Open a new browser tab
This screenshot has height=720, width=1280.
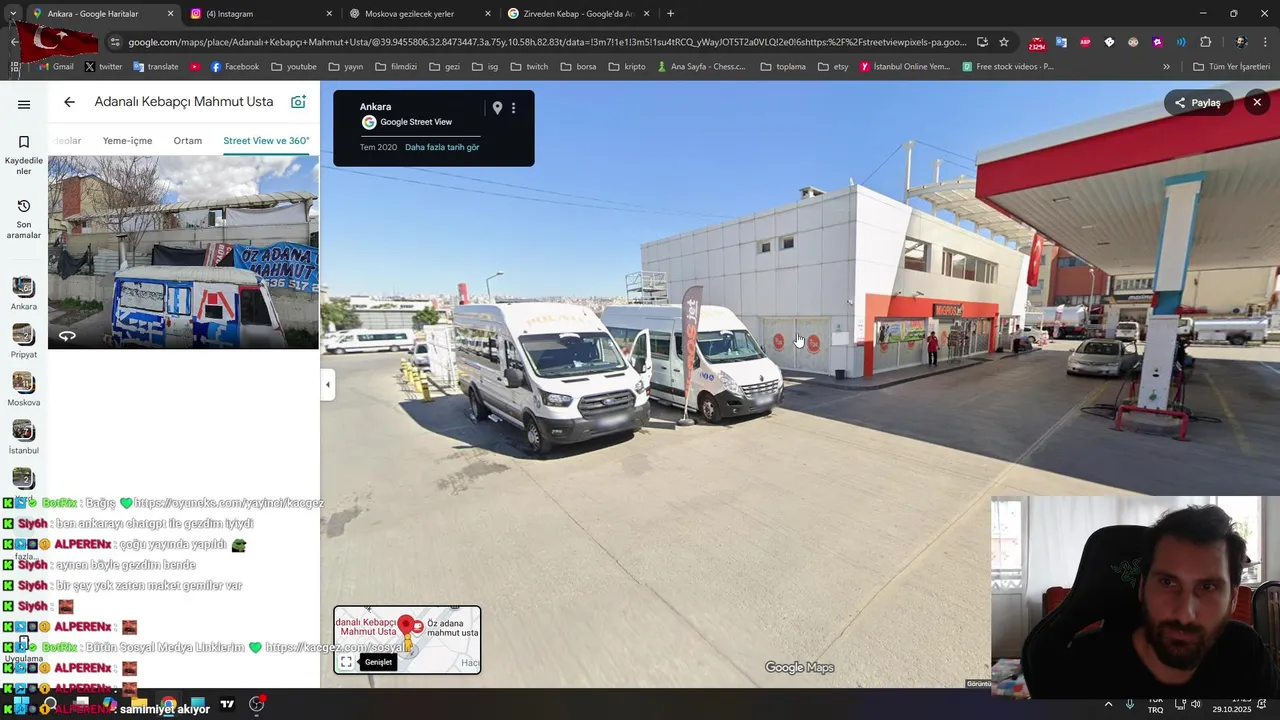pyautogui.click(x=670, y=14)
